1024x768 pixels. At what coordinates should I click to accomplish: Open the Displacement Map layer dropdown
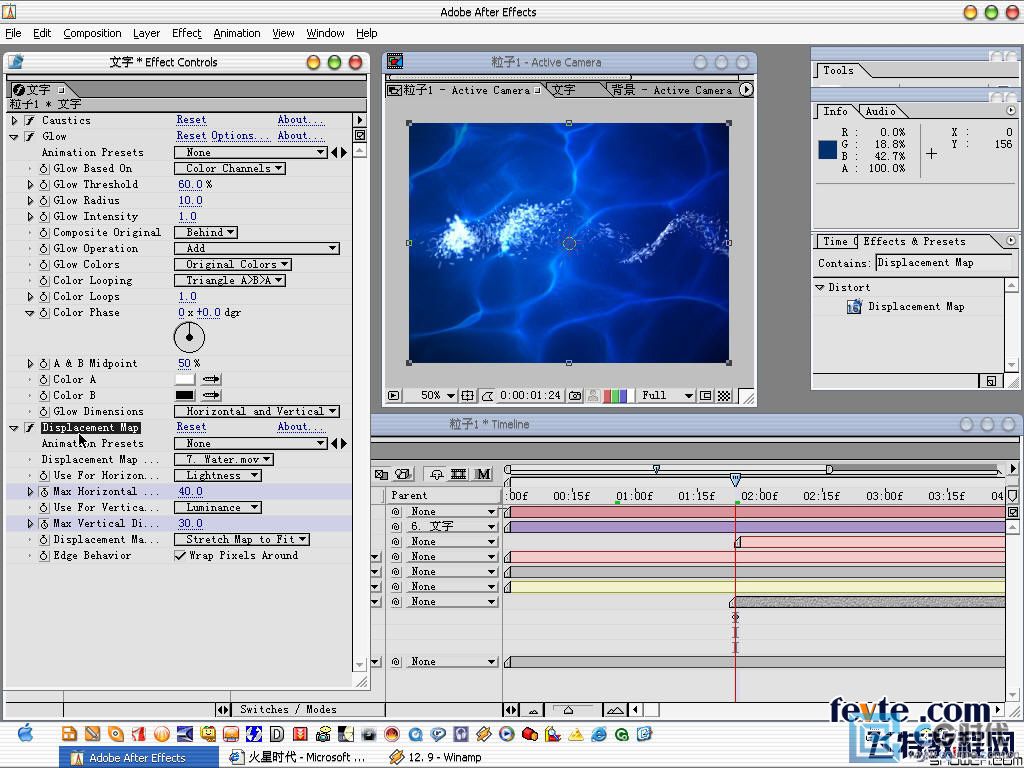223,460
